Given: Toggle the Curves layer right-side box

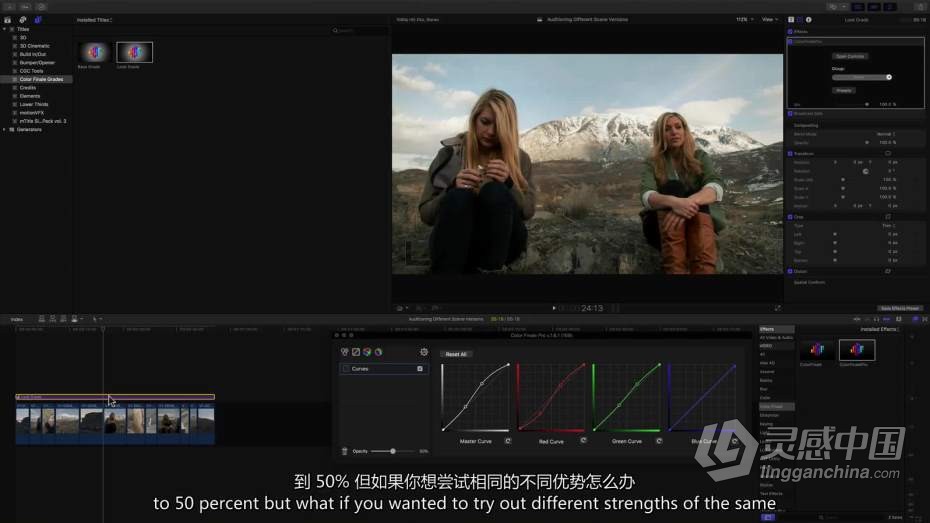Looking at the screenshot, I should pos(420,369).
